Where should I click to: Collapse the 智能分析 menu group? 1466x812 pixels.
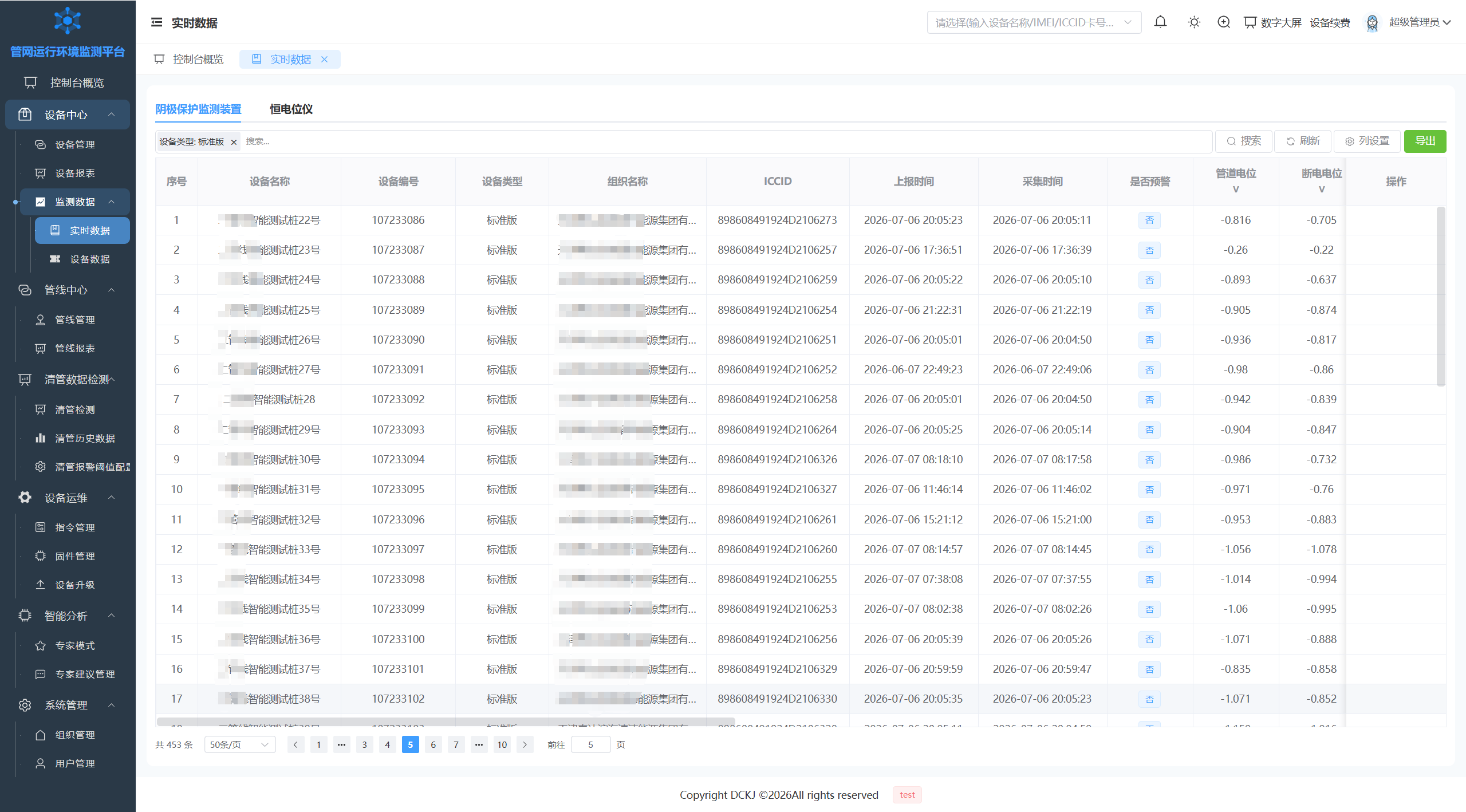click(68, 616)
